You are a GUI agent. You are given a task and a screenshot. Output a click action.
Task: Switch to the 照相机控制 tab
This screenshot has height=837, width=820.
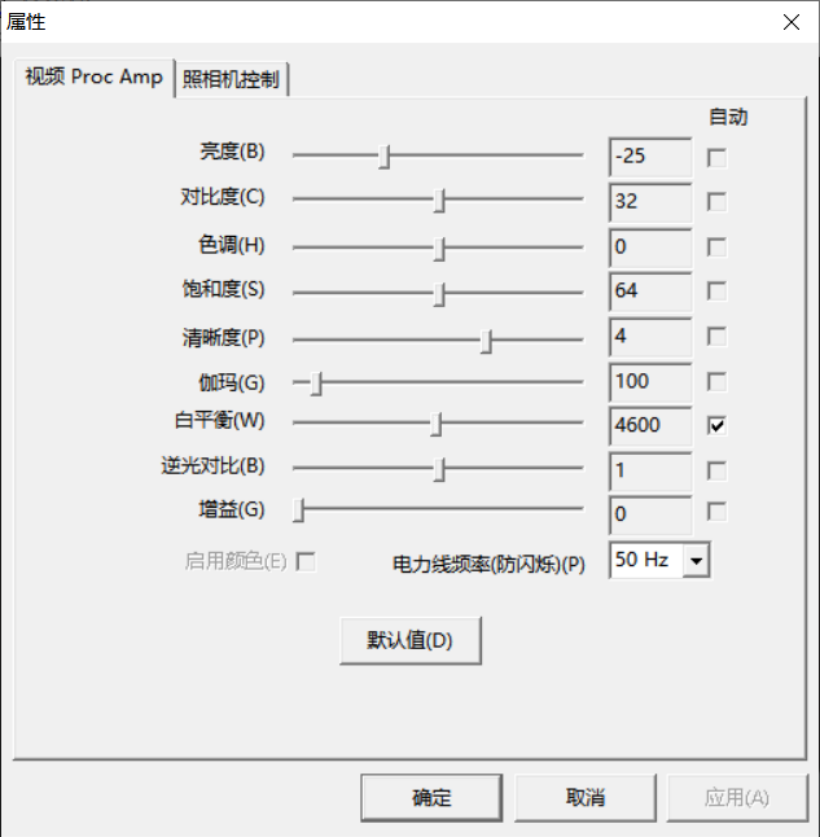tap(231, 79)
